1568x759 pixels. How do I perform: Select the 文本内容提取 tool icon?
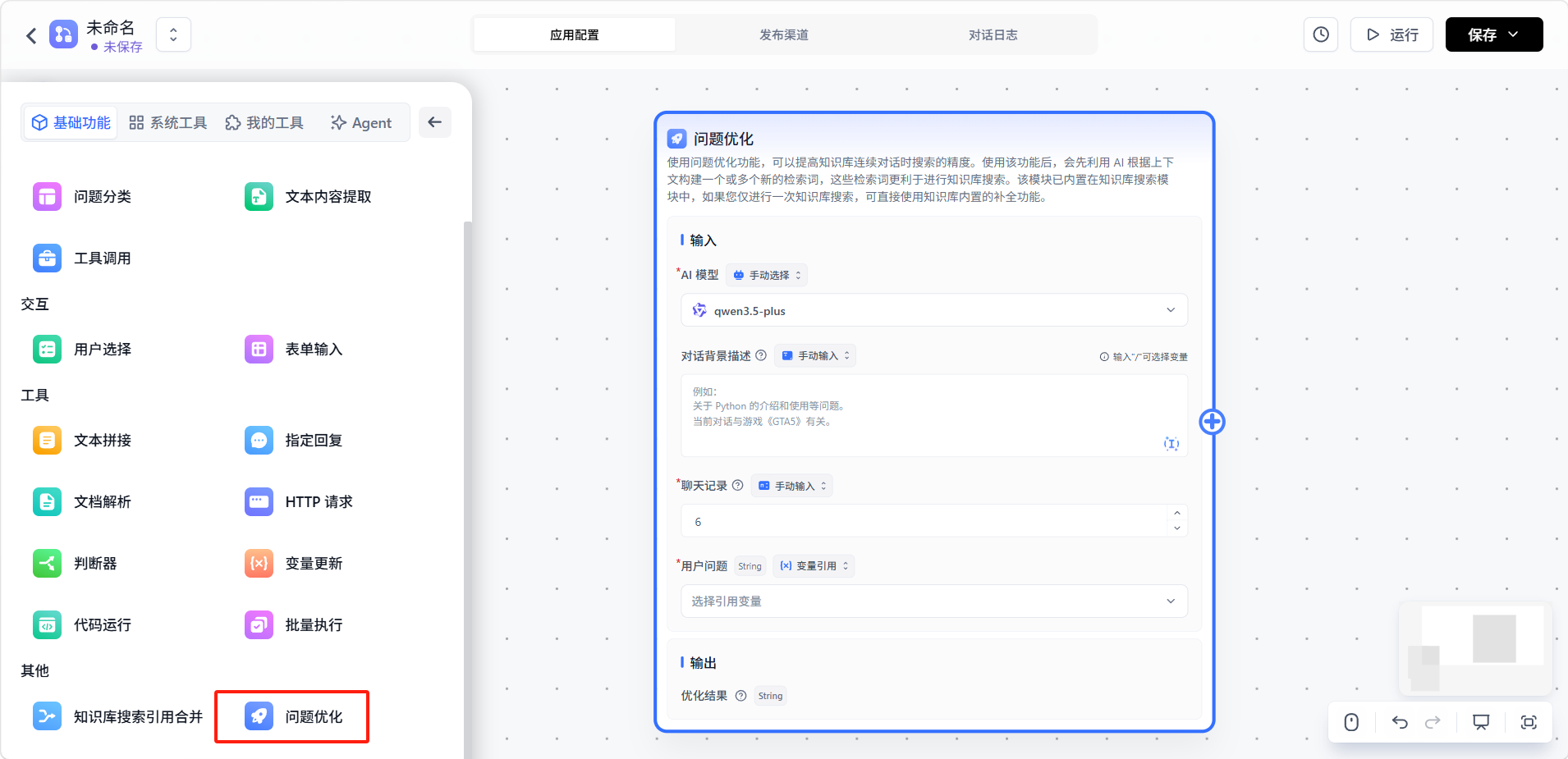pos(259,197)
